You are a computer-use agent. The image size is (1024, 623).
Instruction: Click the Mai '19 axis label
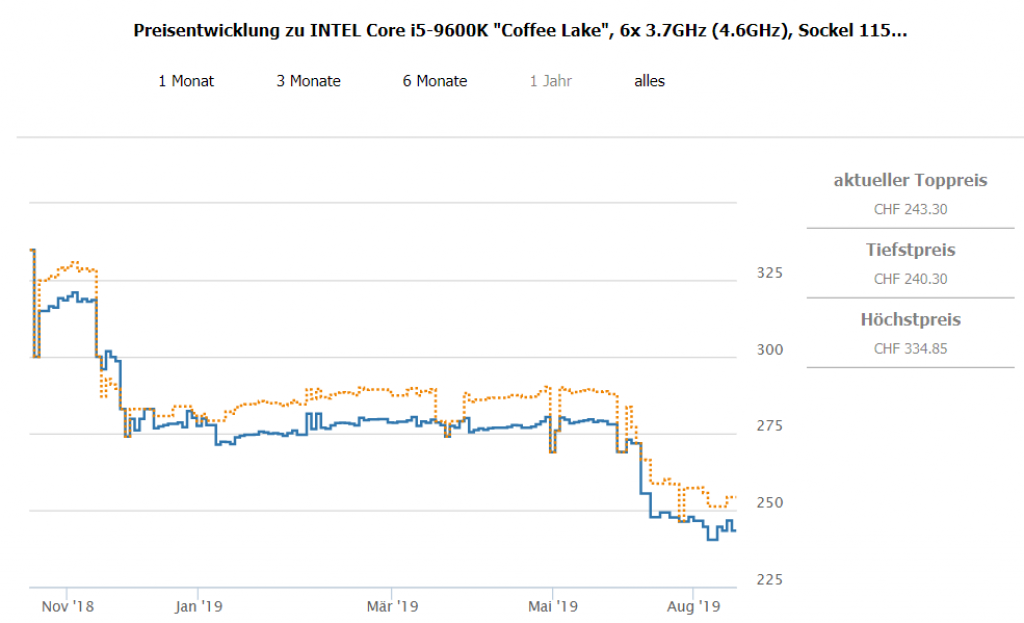[553, 606]
